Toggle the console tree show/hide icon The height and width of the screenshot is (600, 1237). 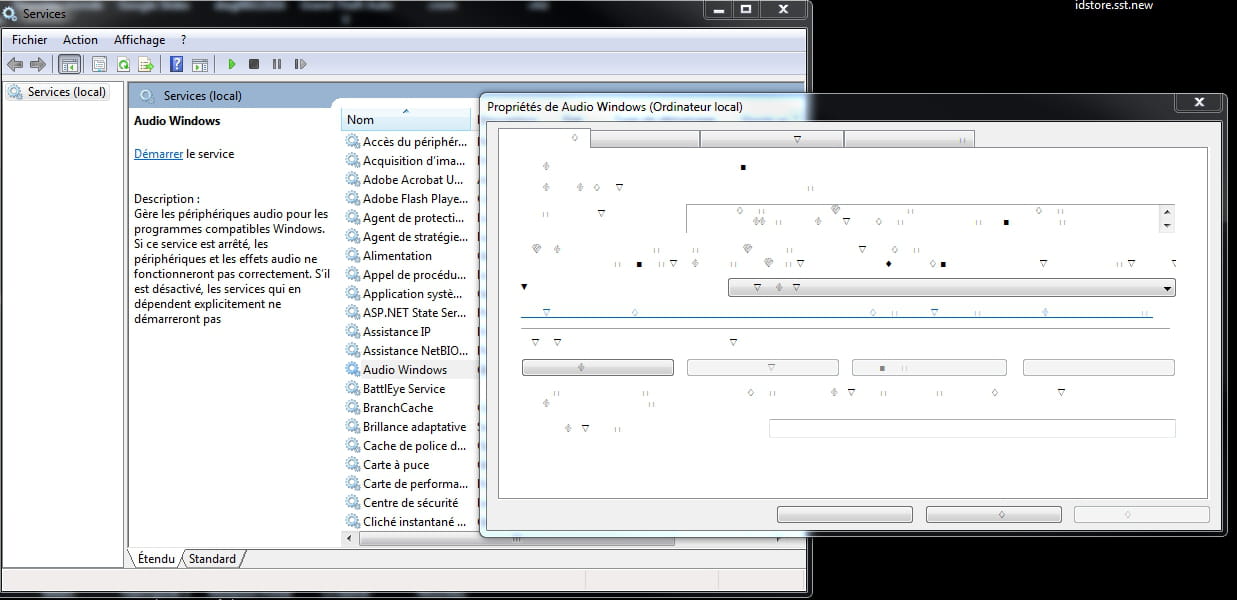pos(69,64)
